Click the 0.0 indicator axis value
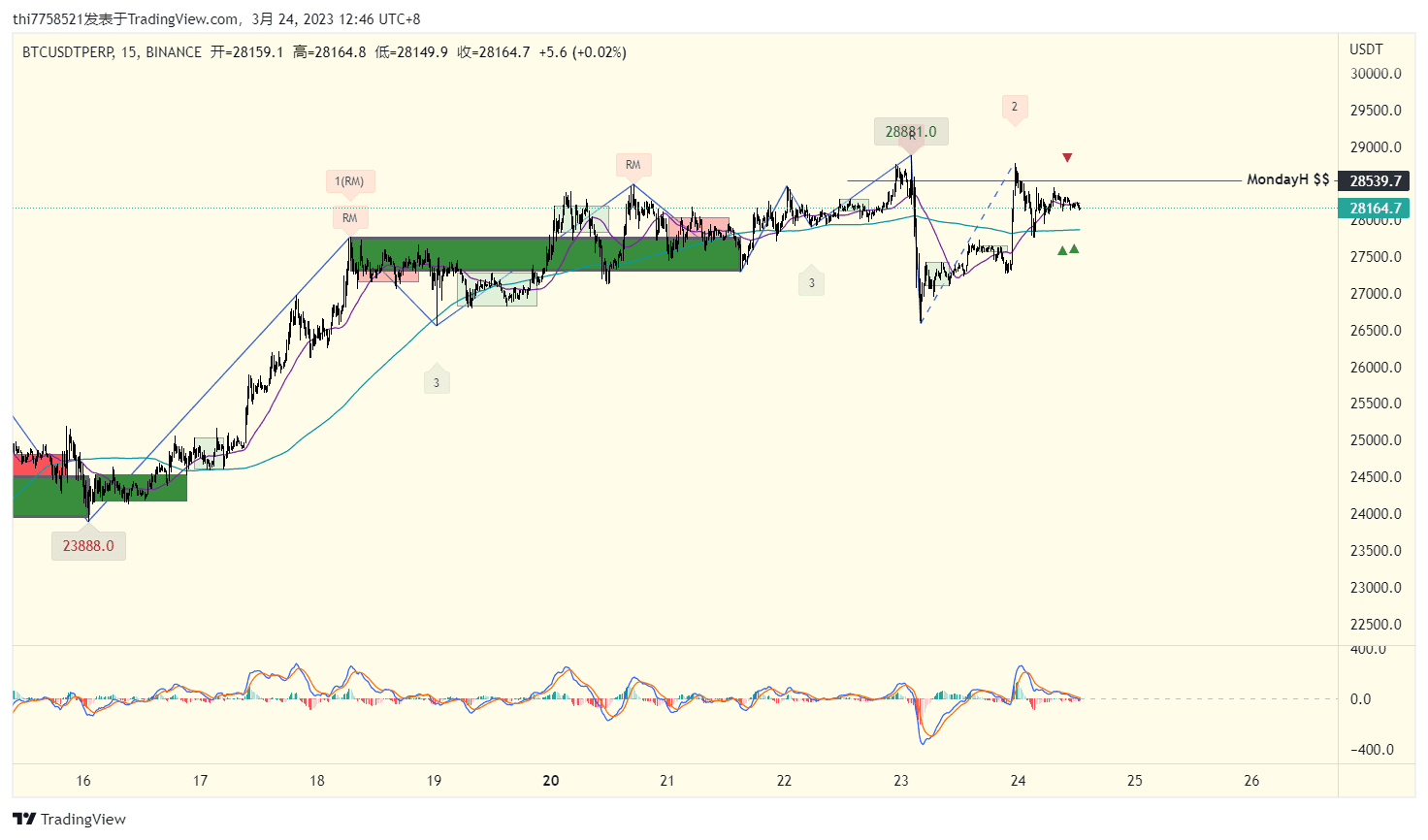Image resolution: width=1428 pixels, height=840 pixels. [x=1361, y=699]
